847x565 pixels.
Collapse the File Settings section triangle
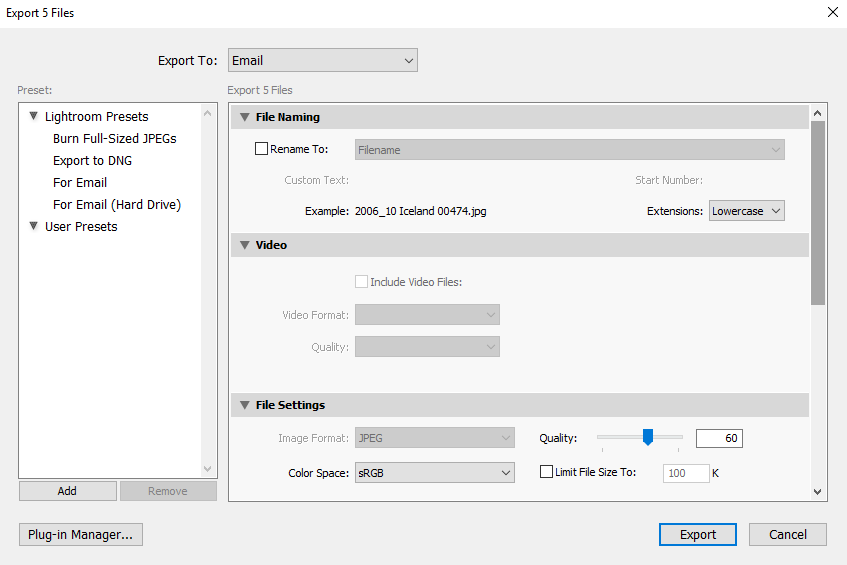click(245, 405)
